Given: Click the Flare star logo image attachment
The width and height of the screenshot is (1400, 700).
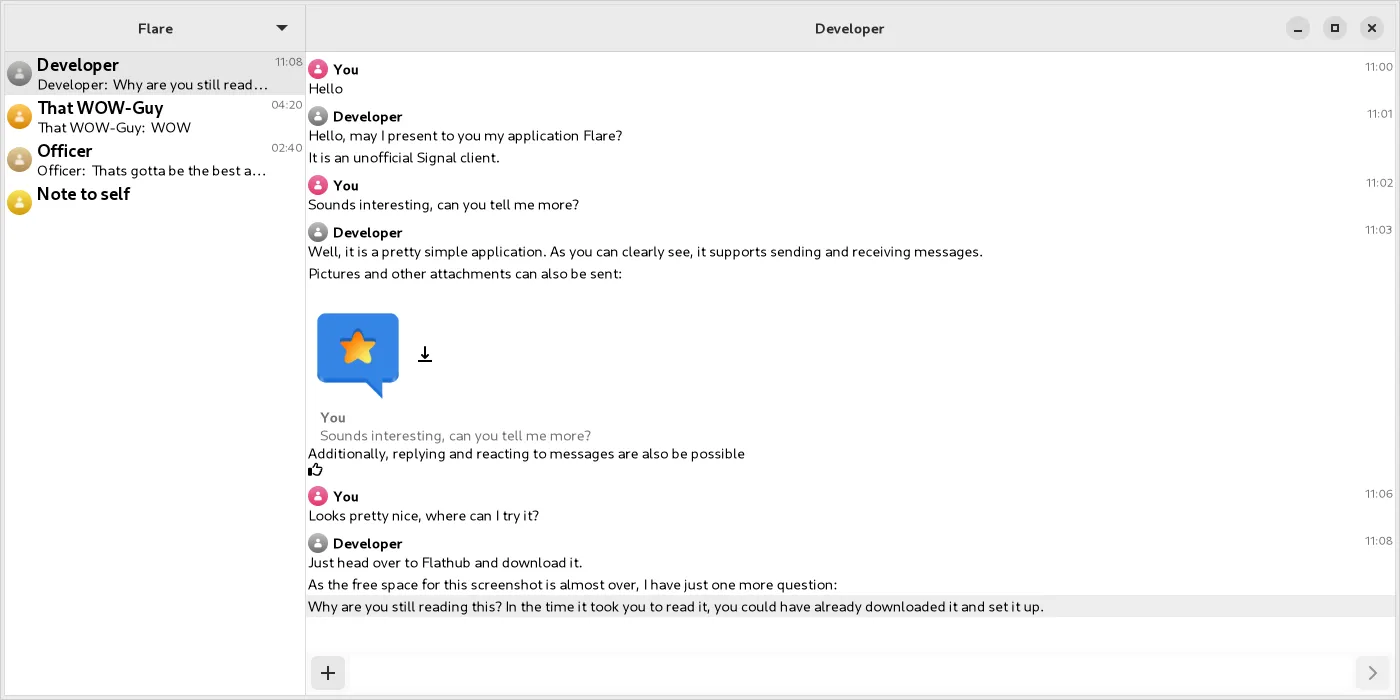Looking at the screenshot, I should pos(358,354).
